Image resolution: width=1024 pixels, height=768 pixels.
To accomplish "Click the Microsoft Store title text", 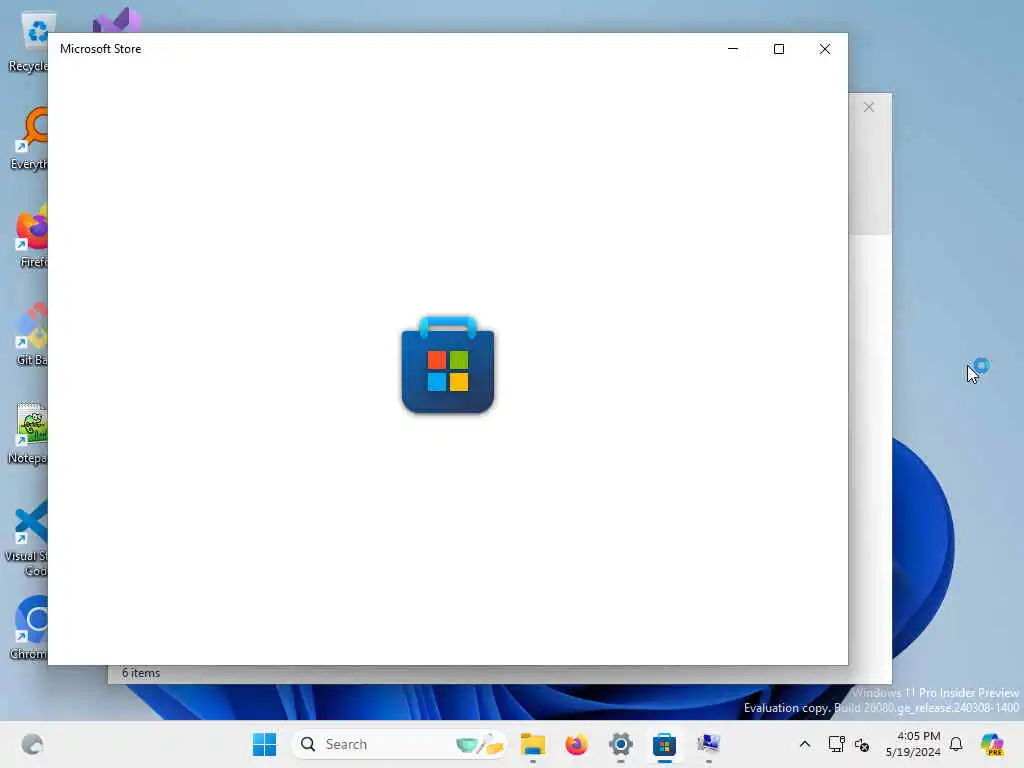I will tap(101, 49).
